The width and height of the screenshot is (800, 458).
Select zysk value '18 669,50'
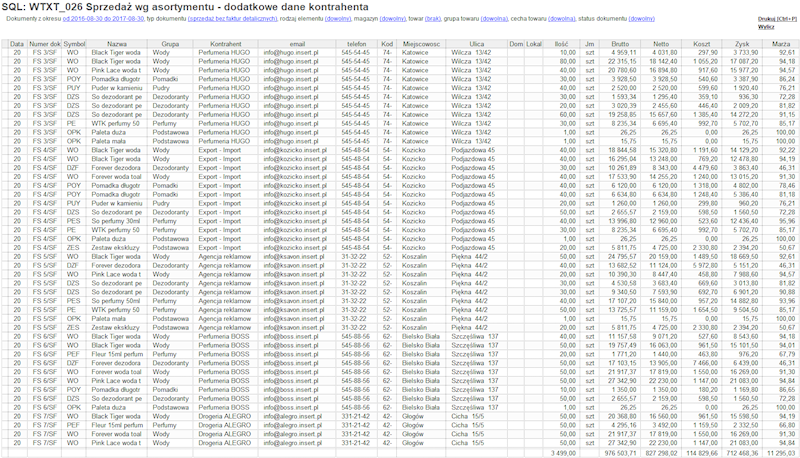(x=743, y=257)
